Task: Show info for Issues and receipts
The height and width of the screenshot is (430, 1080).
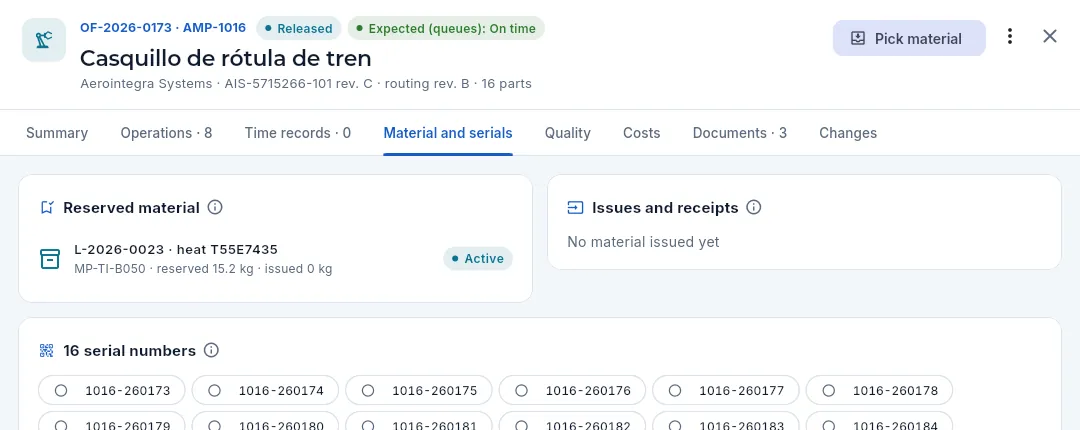Action: click(754, 207)
